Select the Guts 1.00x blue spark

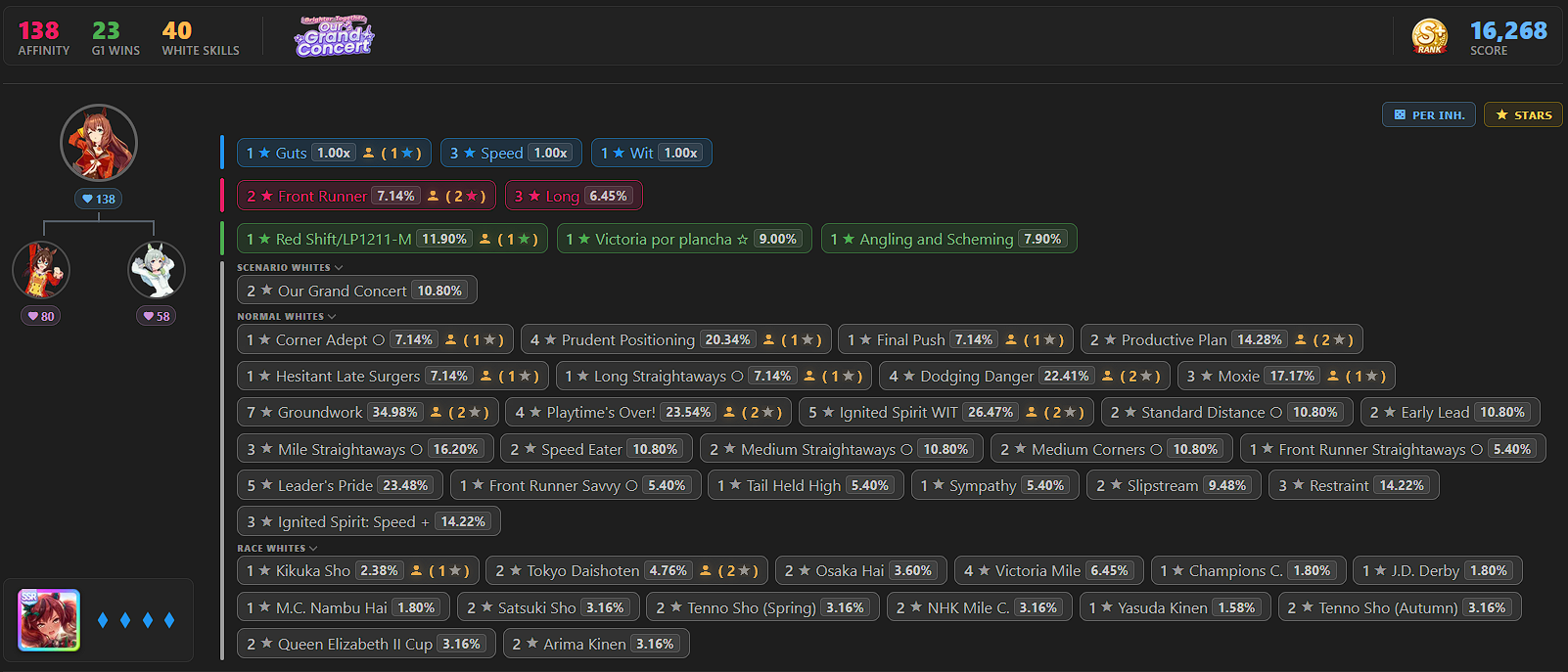click(x=334, y=153)
